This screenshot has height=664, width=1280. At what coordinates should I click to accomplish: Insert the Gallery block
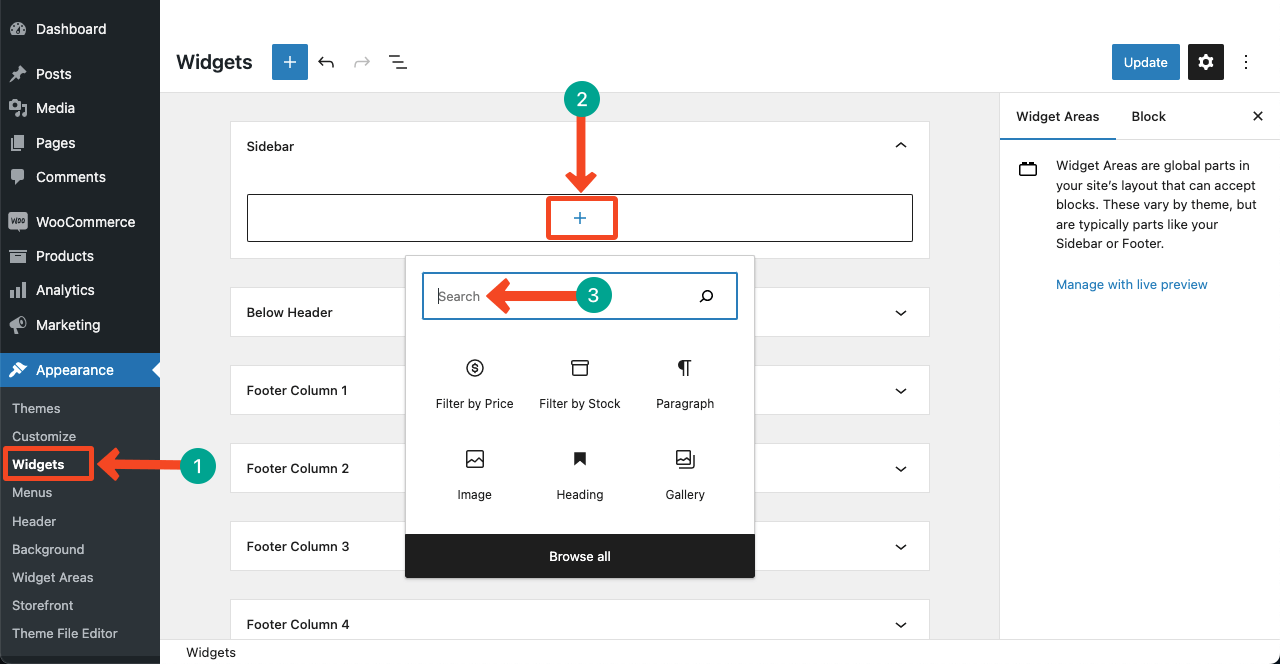[x=685, y=474]
